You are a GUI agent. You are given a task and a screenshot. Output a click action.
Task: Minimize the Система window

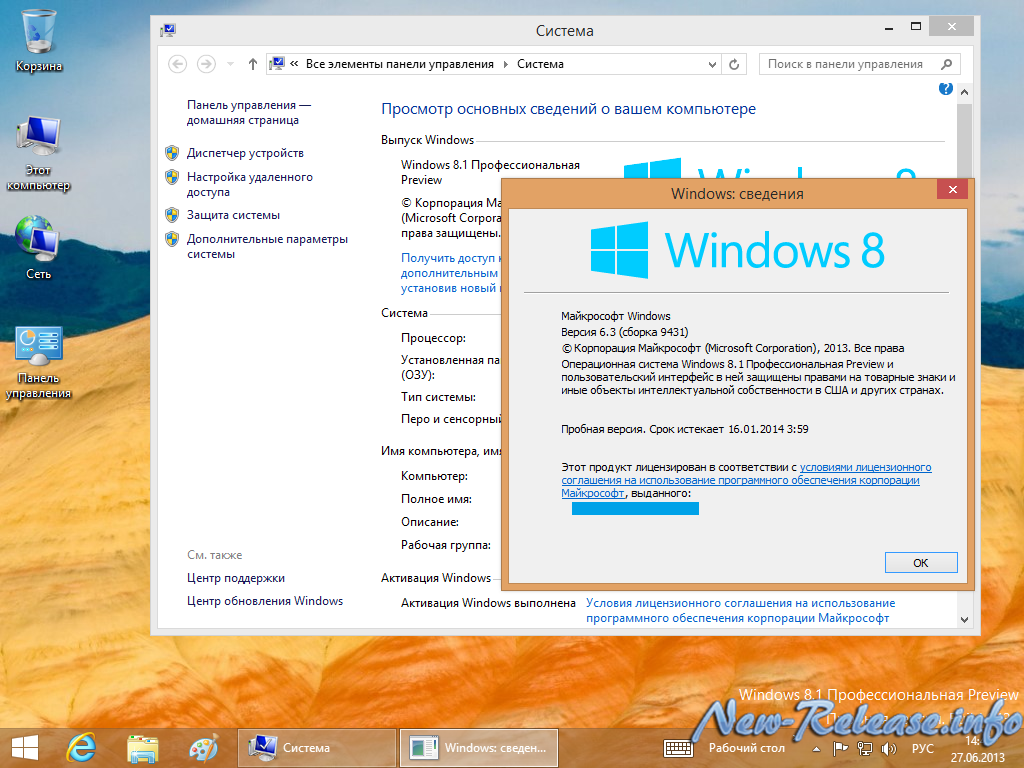pyautogui.click(x=888, y=28)
